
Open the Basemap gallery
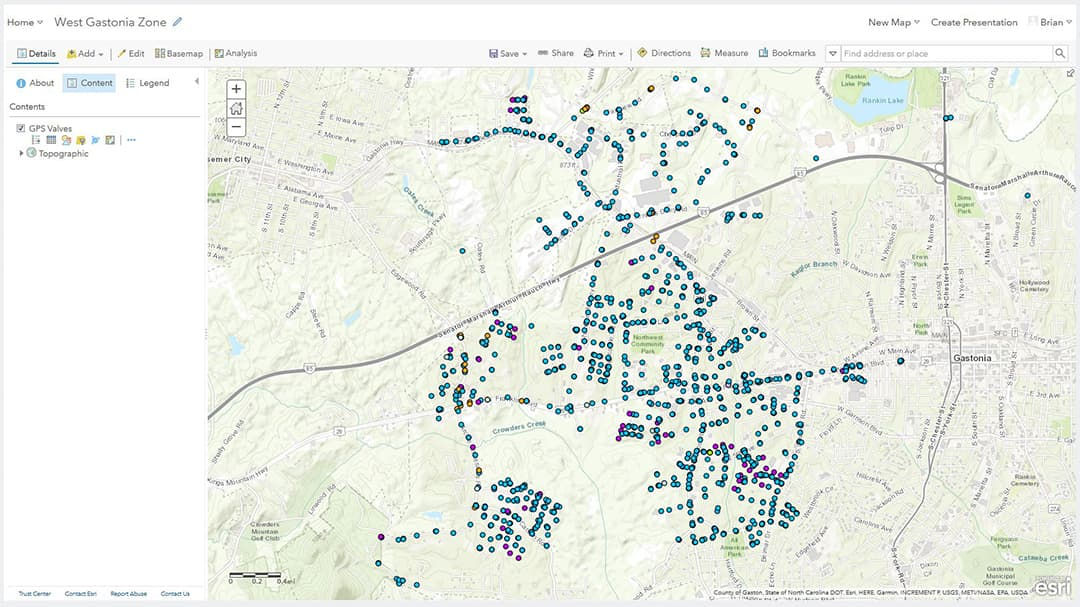[x=178, y=52]
